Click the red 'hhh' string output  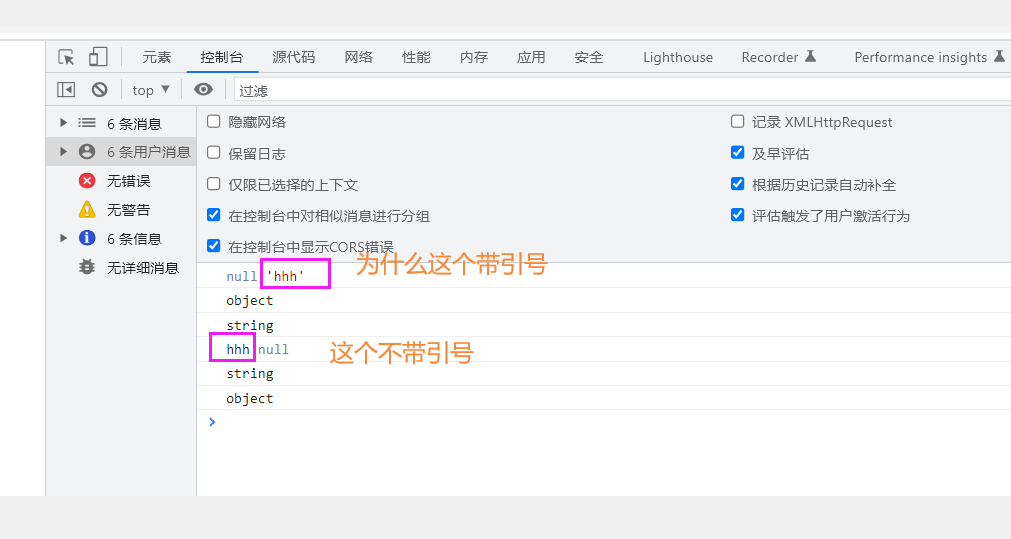click(285, 277)
